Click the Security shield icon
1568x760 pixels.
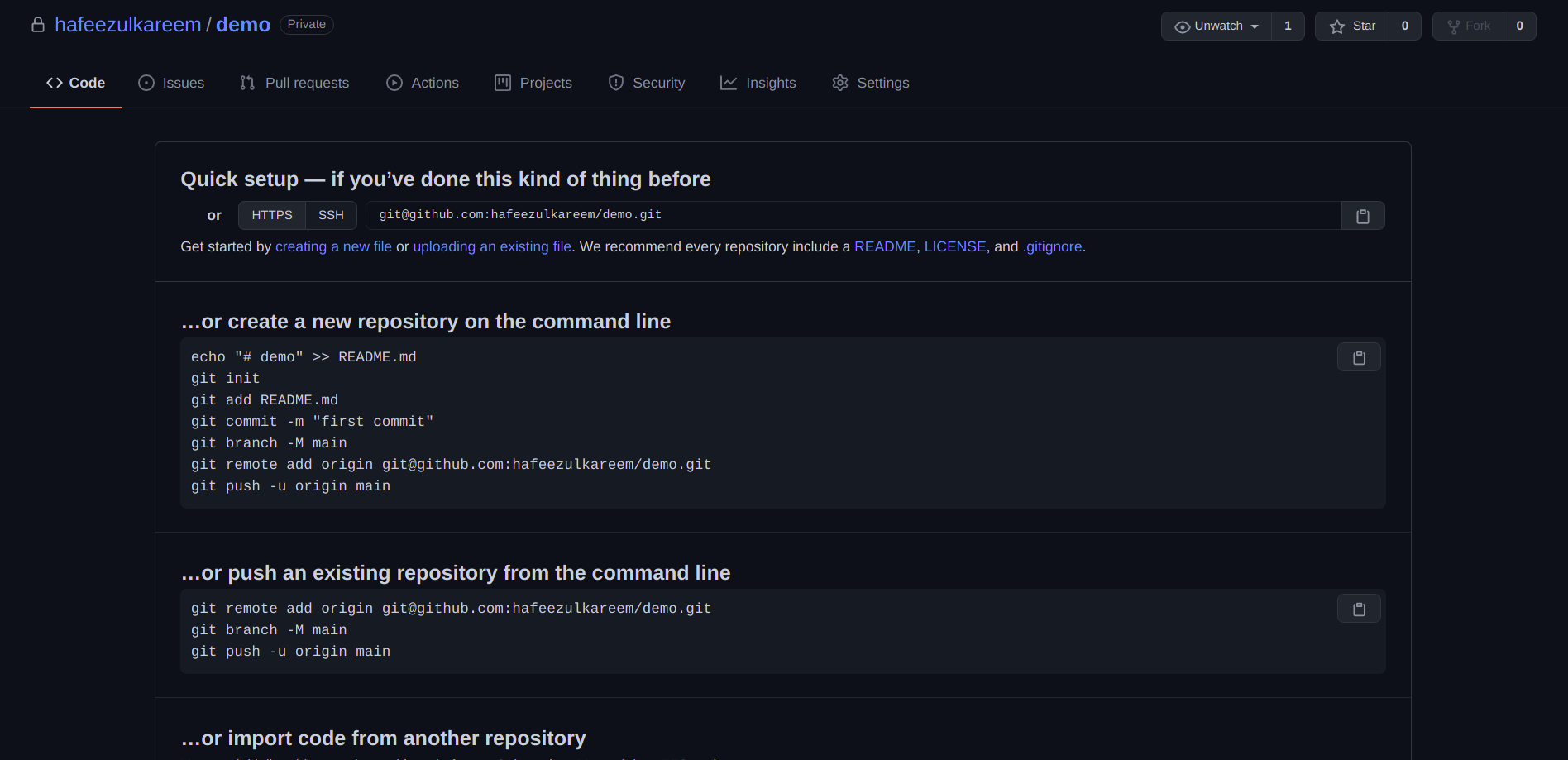tap(615, 83)
